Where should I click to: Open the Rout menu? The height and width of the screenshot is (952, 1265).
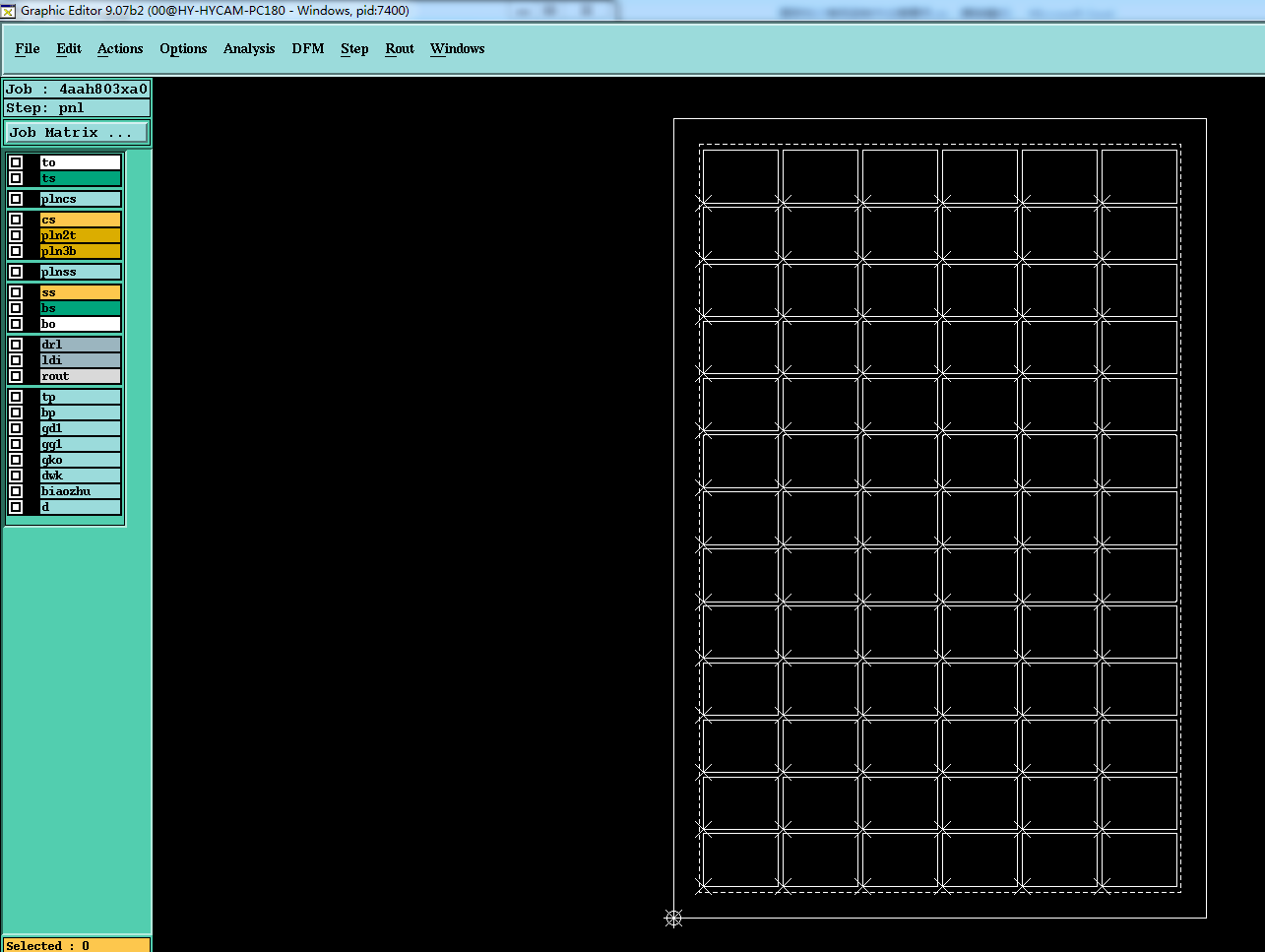point(400,48)
